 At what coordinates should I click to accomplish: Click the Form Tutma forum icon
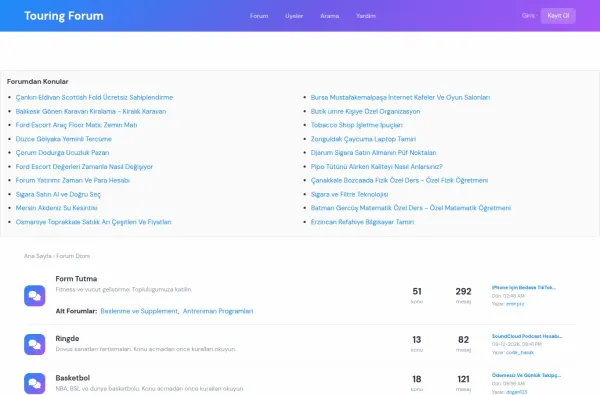coord(34,295)
